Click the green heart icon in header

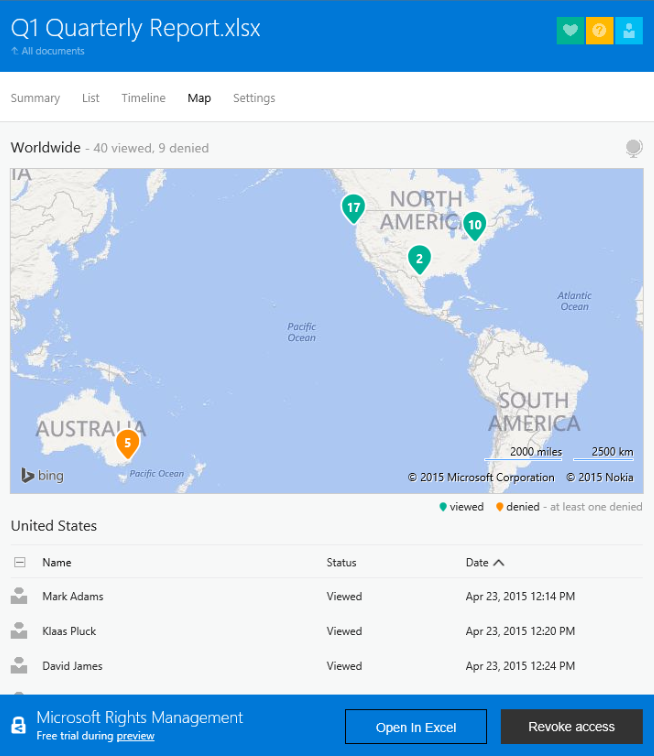point(570,31)
